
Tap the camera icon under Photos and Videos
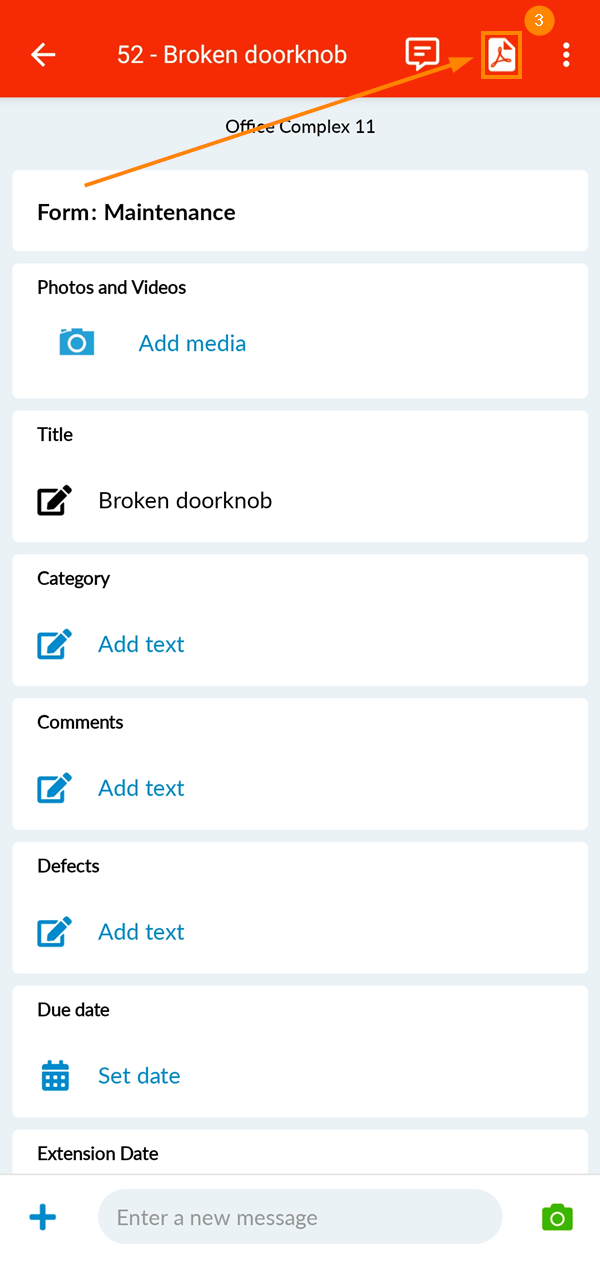[77, 342]
